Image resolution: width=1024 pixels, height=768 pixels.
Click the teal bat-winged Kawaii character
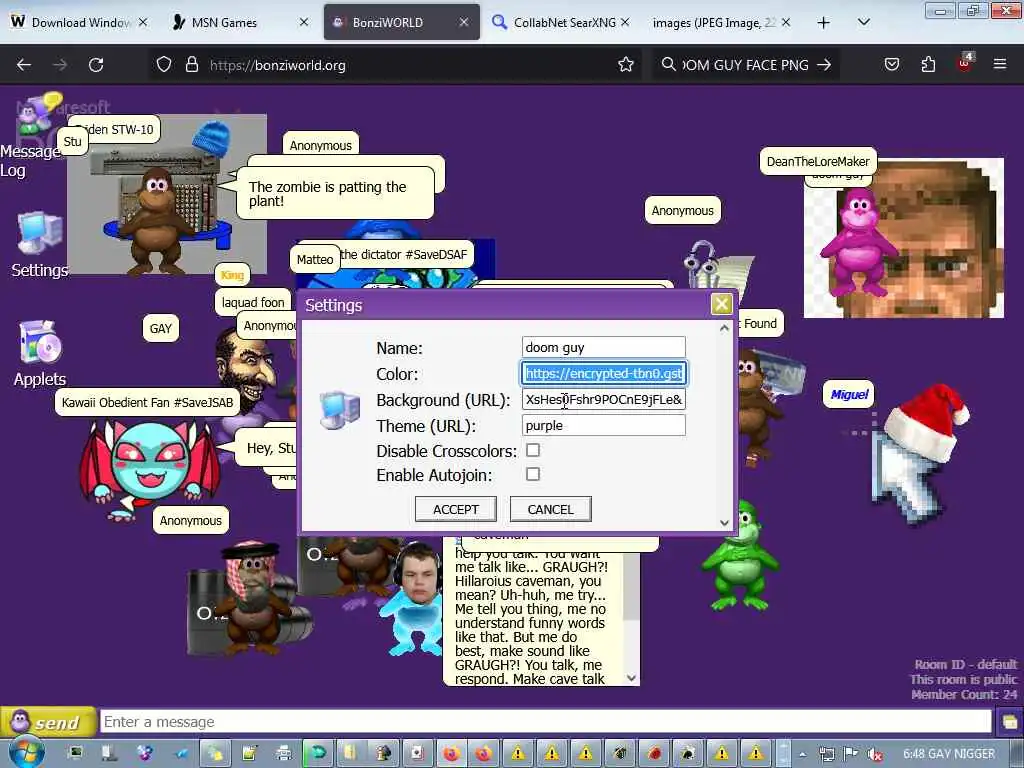pos(150,465)
